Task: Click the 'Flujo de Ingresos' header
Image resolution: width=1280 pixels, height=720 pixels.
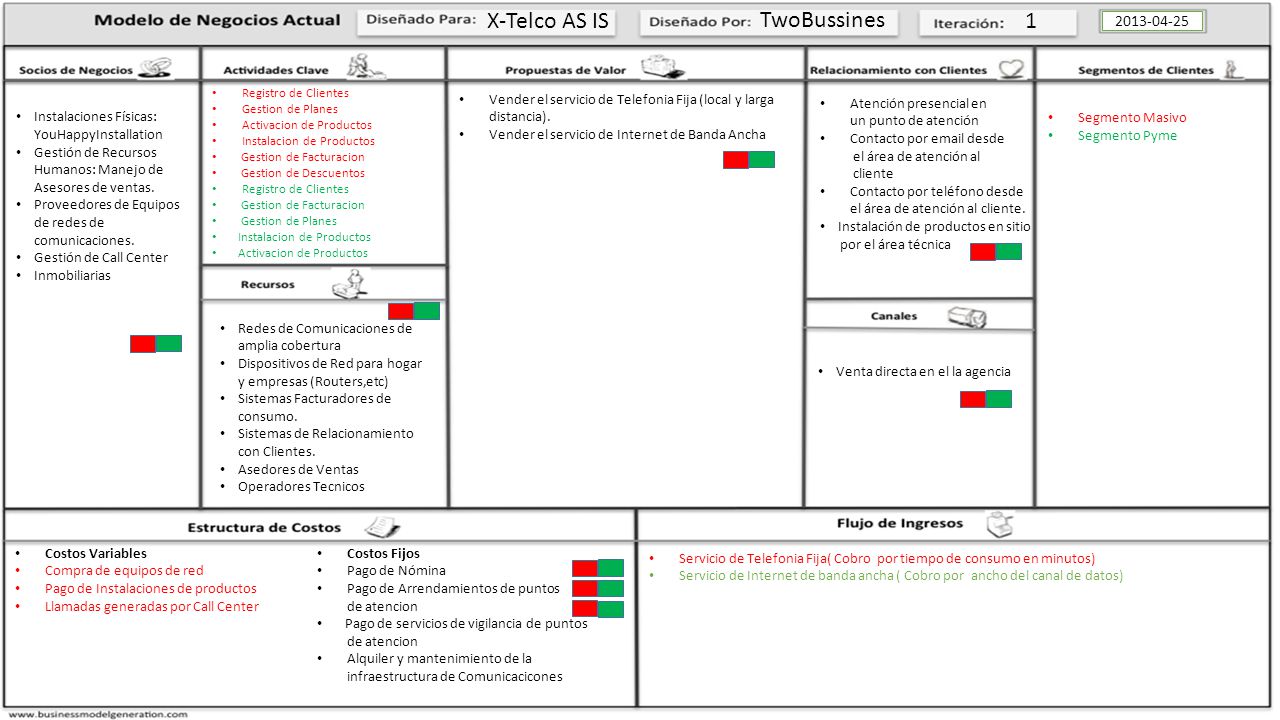Action: point(900,523)
